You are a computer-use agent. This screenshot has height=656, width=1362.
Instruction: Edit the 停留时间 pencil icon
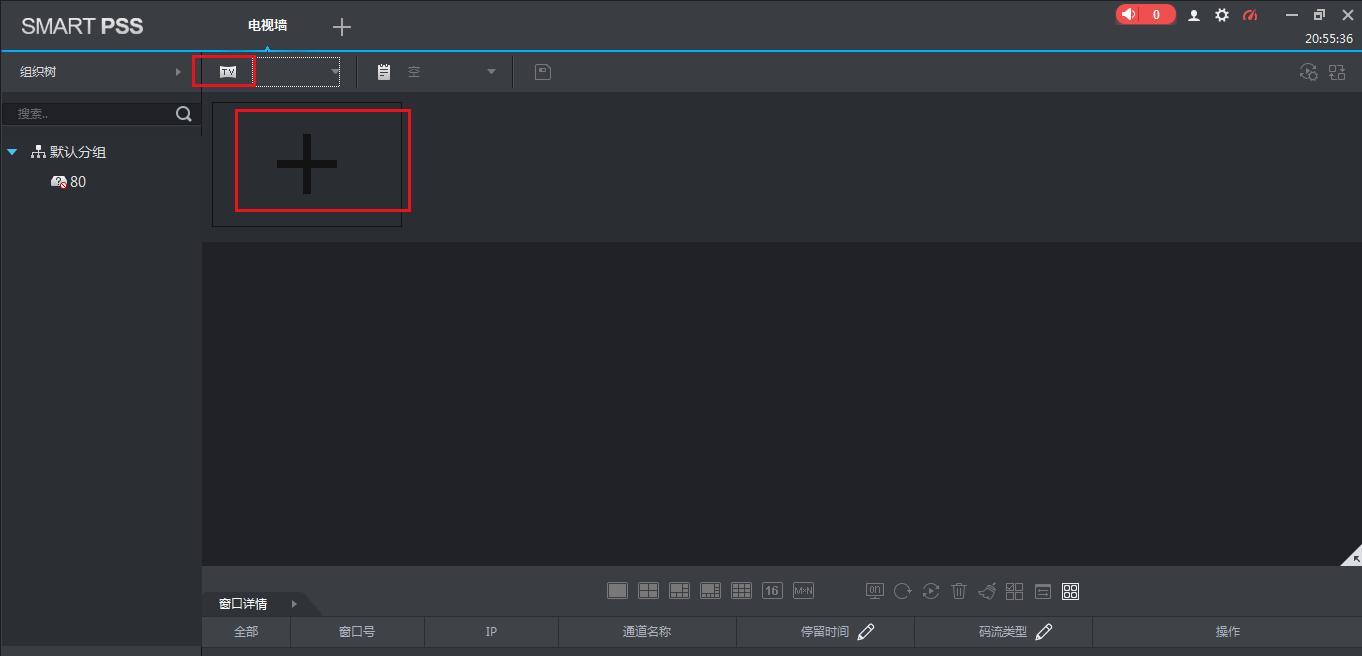(x=867, y=631)
